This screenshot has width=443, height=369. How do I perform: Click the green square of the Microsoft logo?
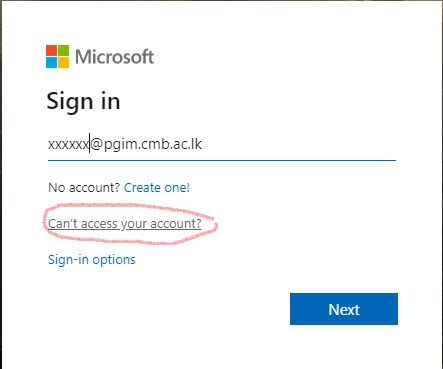click(x=64, y=50)
